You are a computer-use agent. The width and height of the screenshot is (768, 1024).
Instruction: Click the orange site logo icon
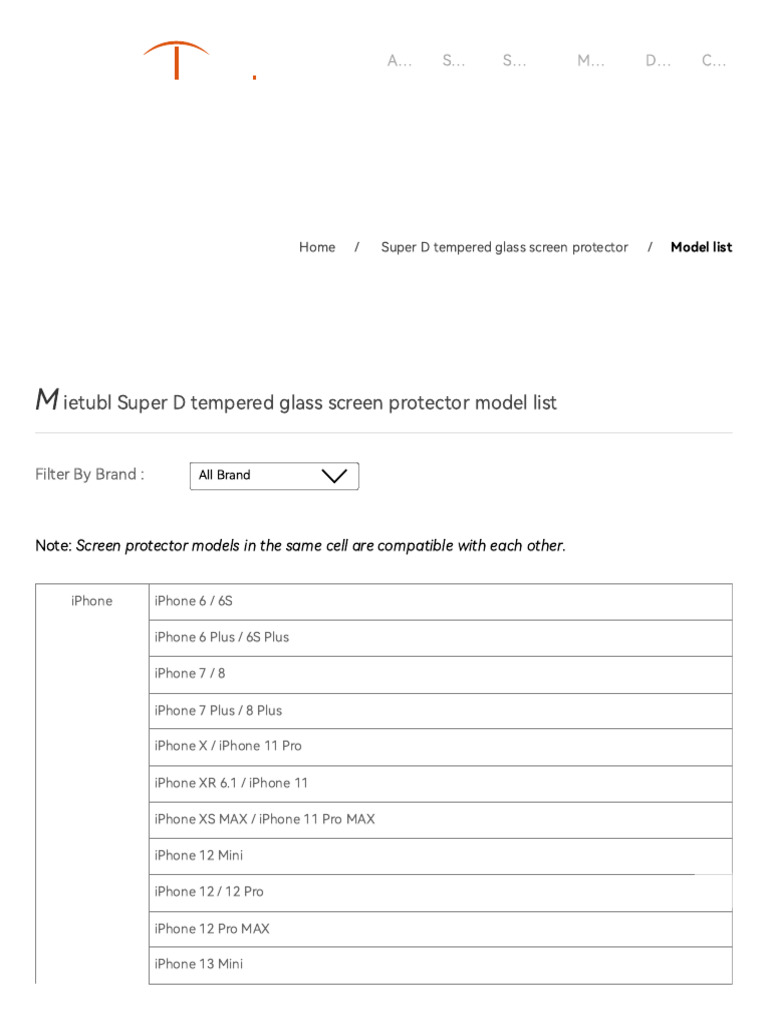pos(177,60)
